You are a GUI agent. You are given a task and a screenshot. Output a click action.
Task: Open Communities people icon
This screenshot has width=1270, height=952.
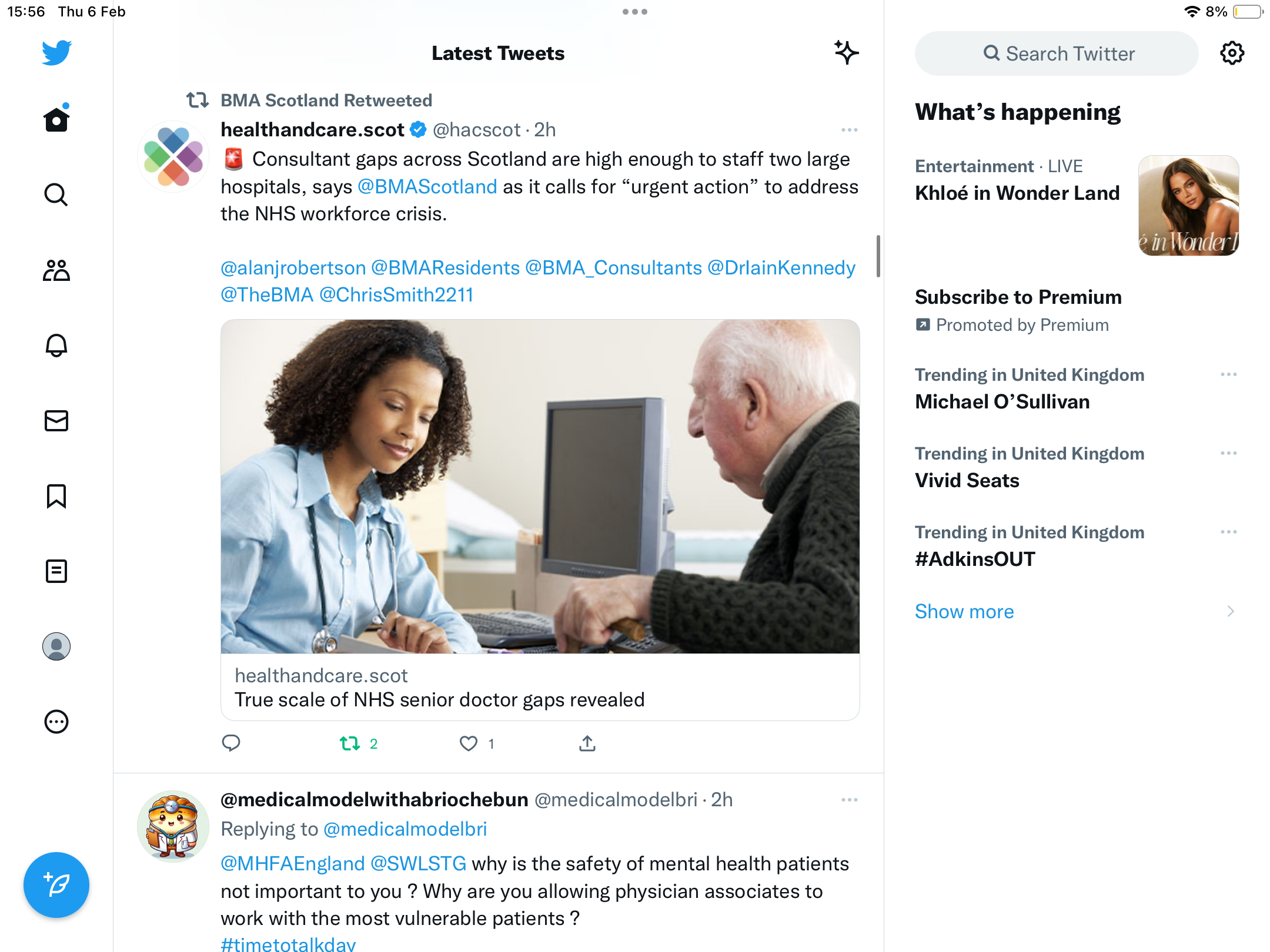pos(56,270)
